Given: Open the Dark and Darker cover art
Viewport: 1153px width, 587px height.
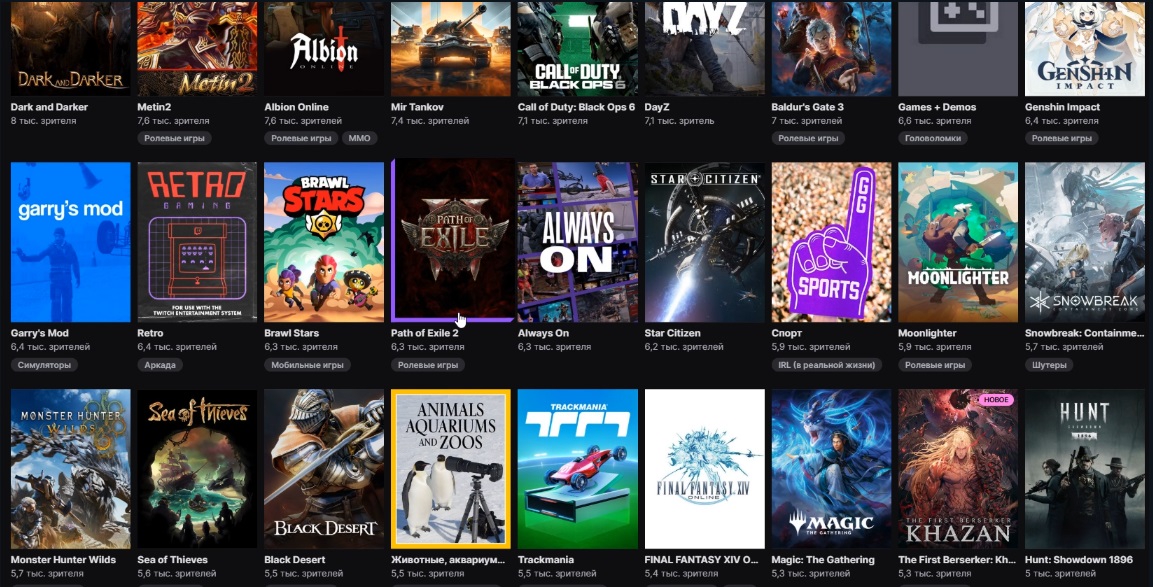Looking at the screenshot, I should click(71, 49).
